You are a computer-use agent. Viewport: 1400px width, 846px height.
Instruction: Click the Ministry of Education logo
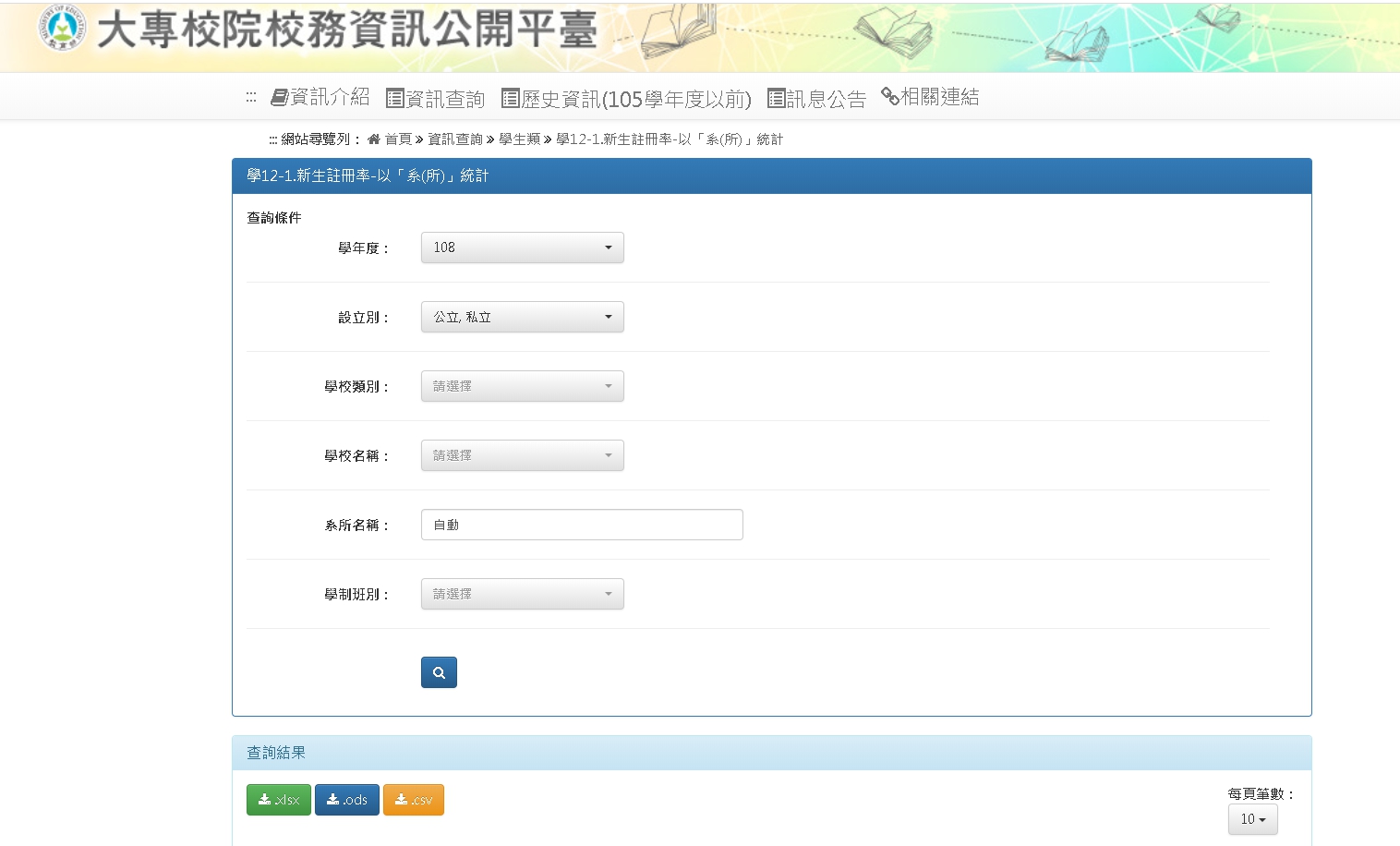(62, 27)
